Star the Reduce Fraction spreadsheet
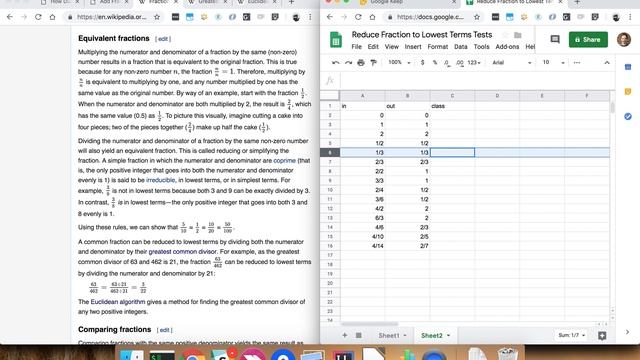 505,35
